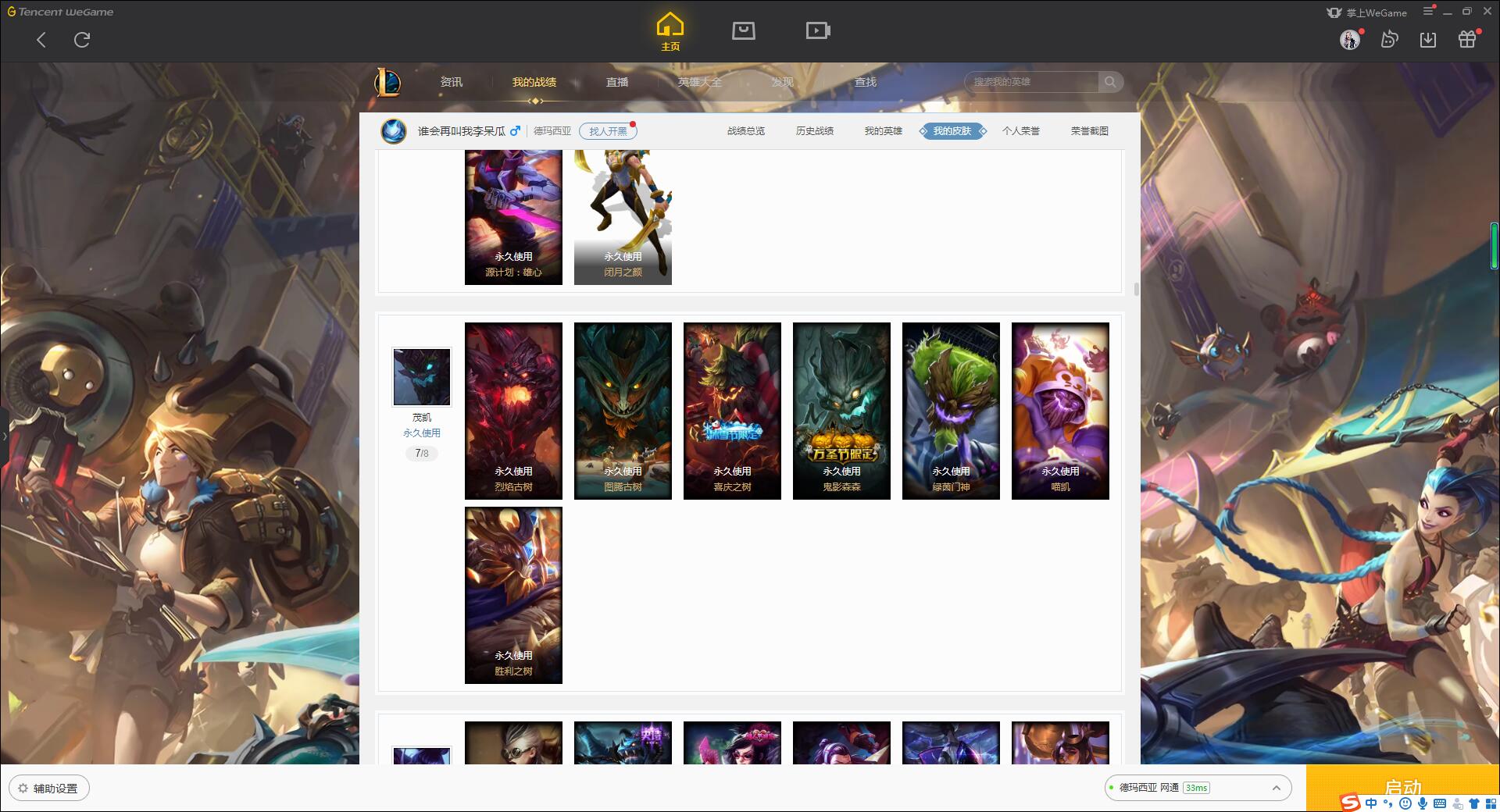The image size is (1500, 812).
Task: Go back with the left arrow icon
Action: (41, 40)
